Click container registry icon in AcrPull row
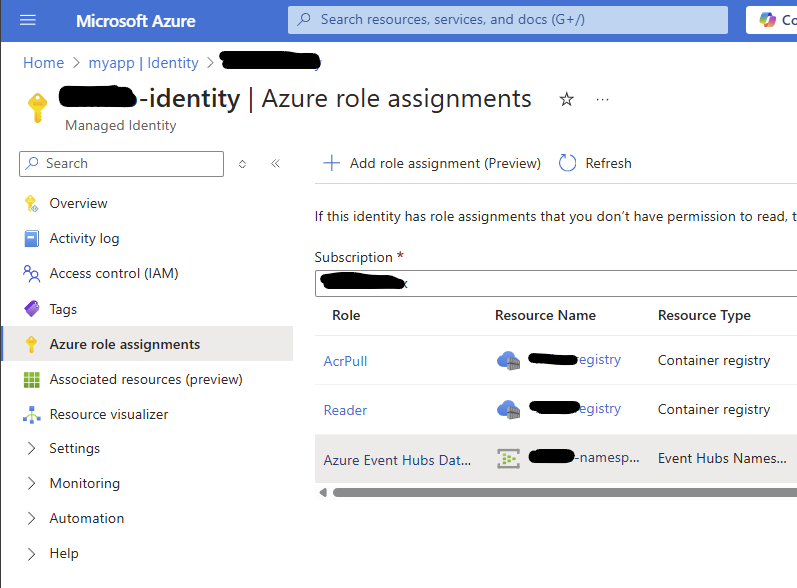This screenshot has height=588, width=797. (508, 361)
